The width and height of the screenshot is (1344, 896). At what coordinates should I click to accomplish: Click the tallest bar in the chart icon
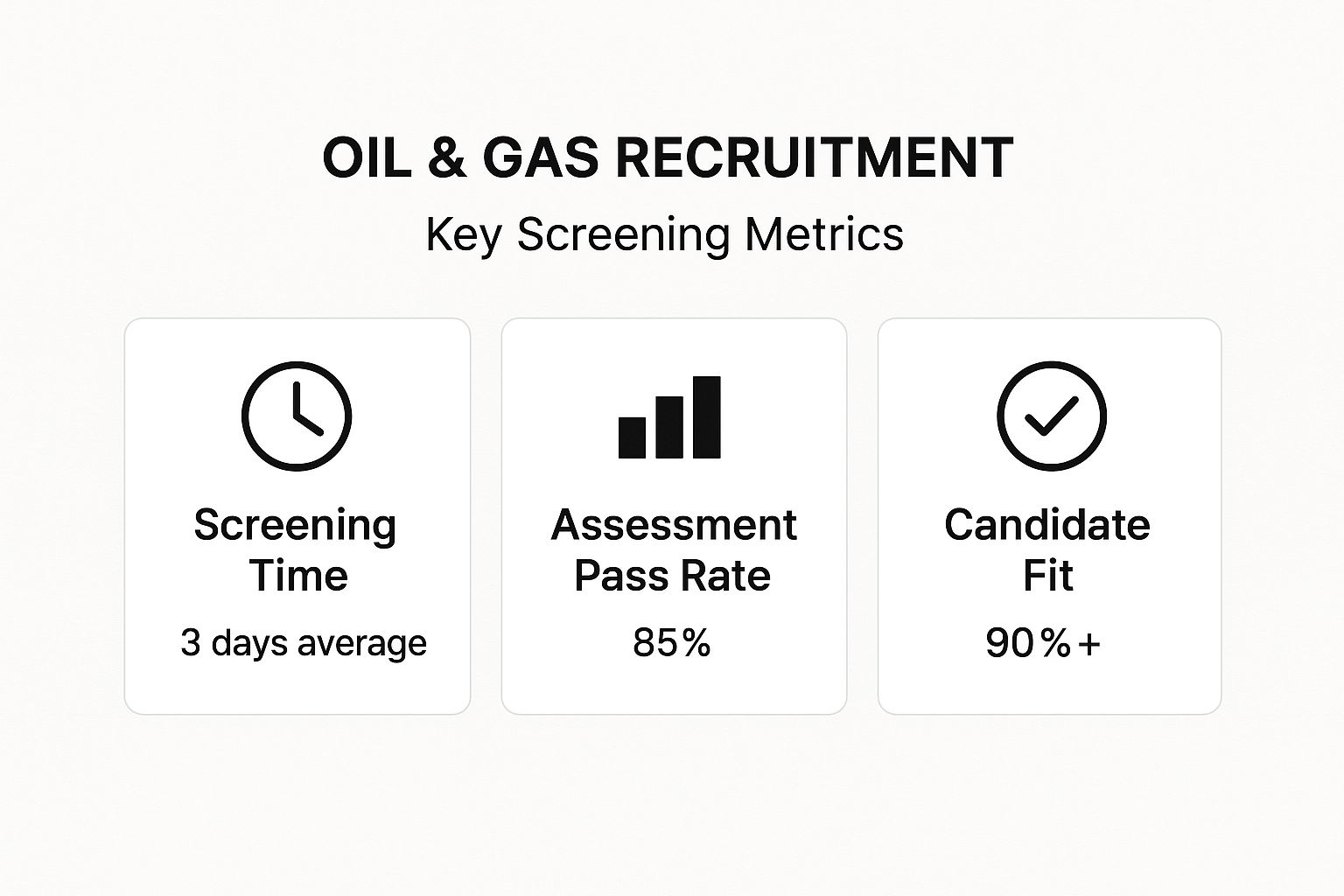tap(706, 417)
